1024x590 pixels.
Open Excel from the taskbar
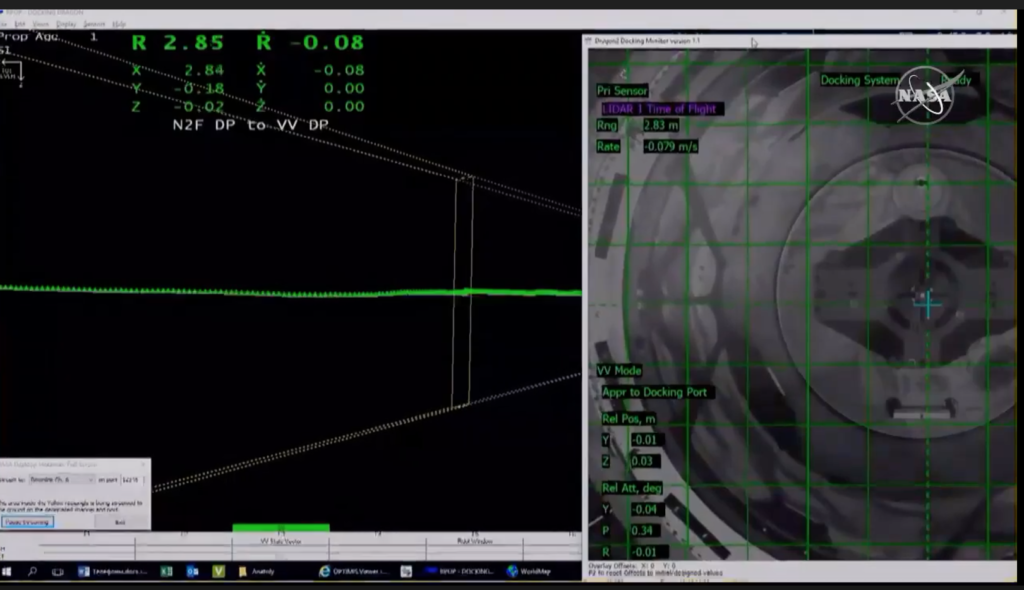pyautogui.click(x=167, y=572)
